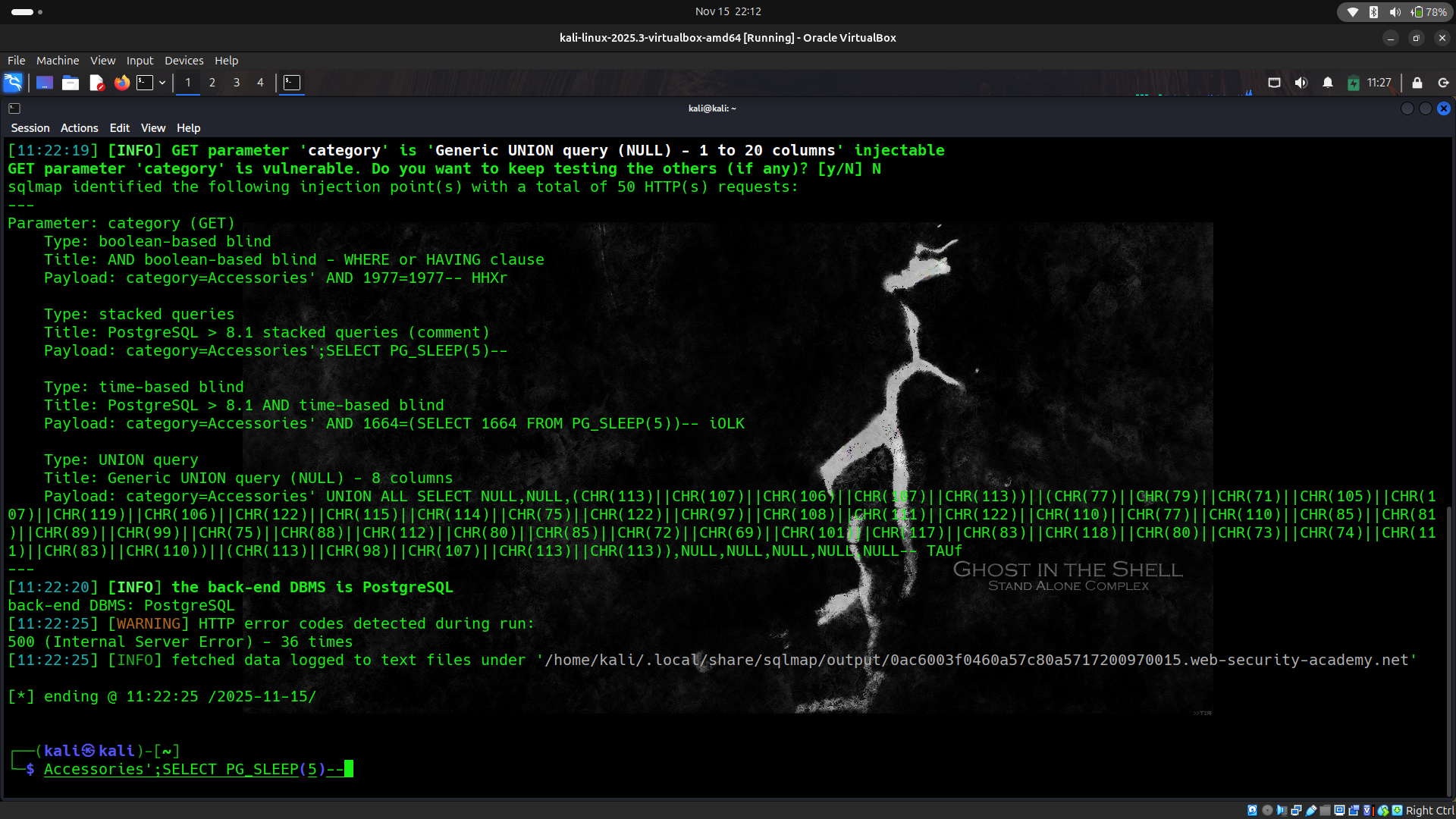Open the notifications bell icon
The width and height of the screenshot is (1456, 819).
click(x=1328, y=83)
